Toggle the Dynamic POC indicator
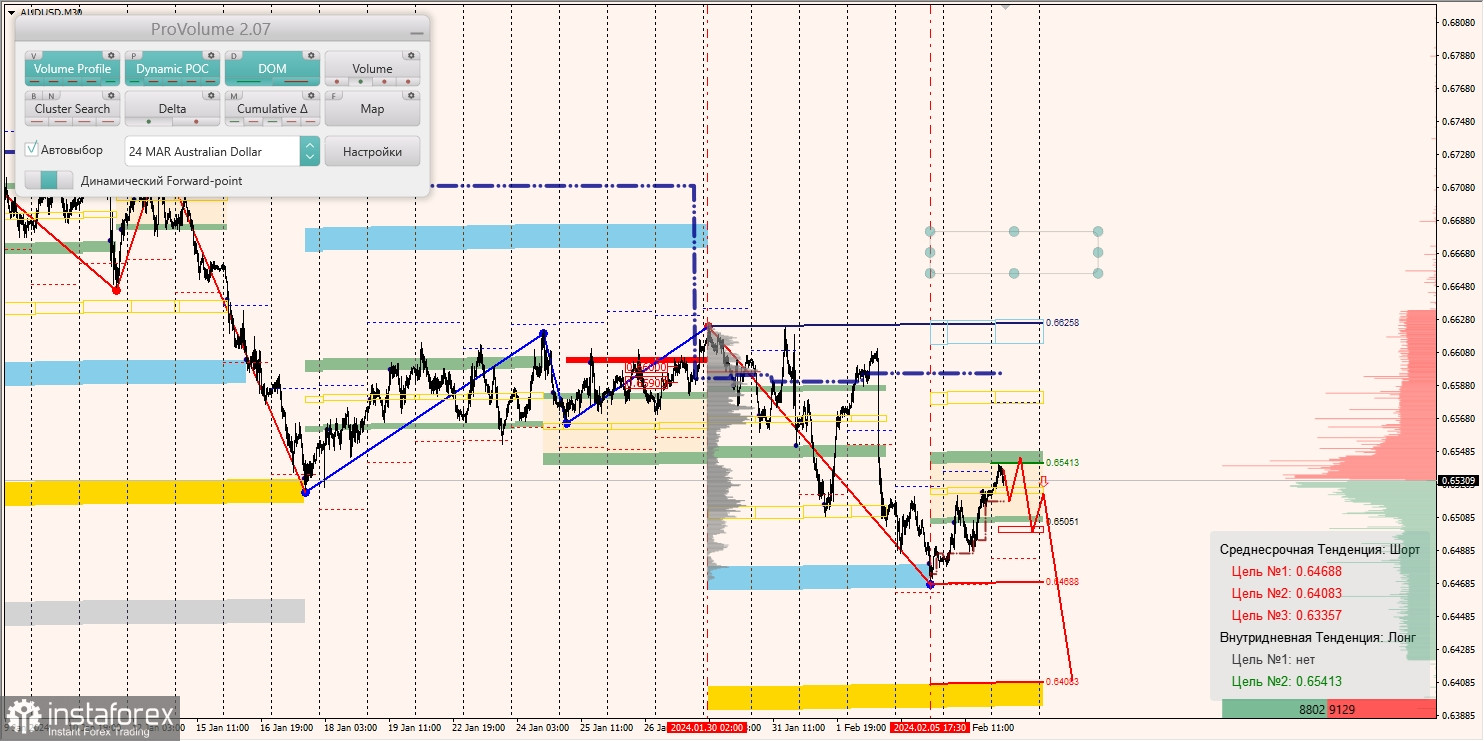The image size is (1484, 741). [x=172, y=68]
